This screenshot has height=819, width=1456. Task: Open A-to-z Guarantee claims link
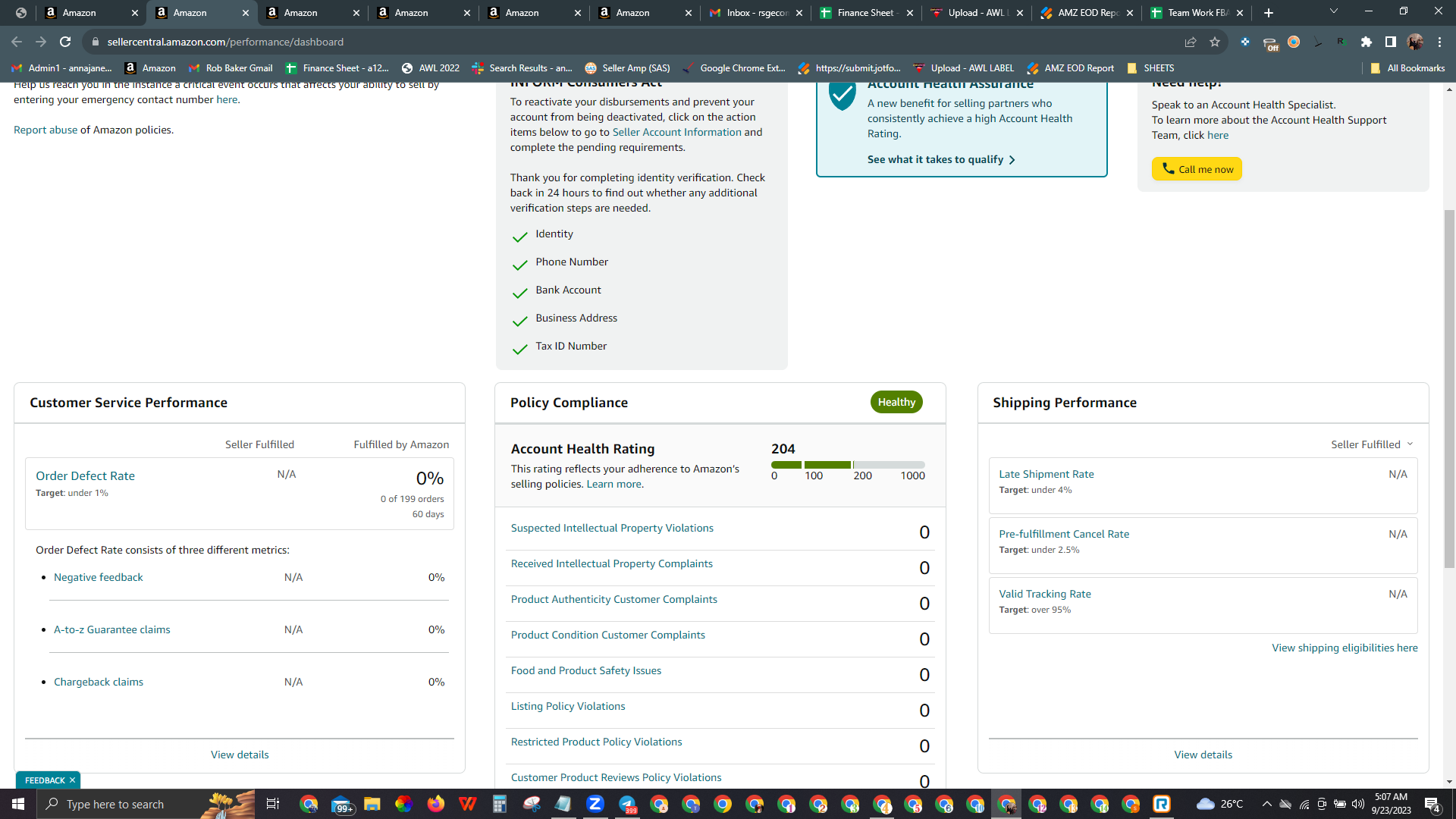point(111,629)
